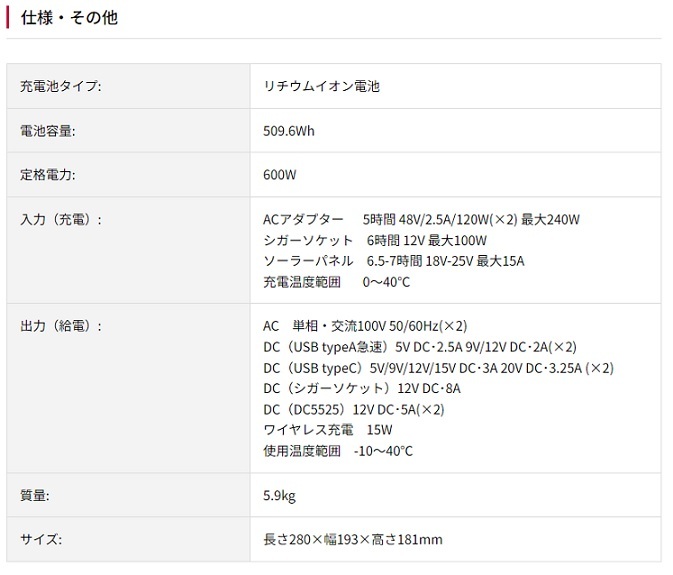Image resolution: width=673 pixels, height=575 pixels.
Task: Select the 電池容量 row label
Action: point(48,131)
